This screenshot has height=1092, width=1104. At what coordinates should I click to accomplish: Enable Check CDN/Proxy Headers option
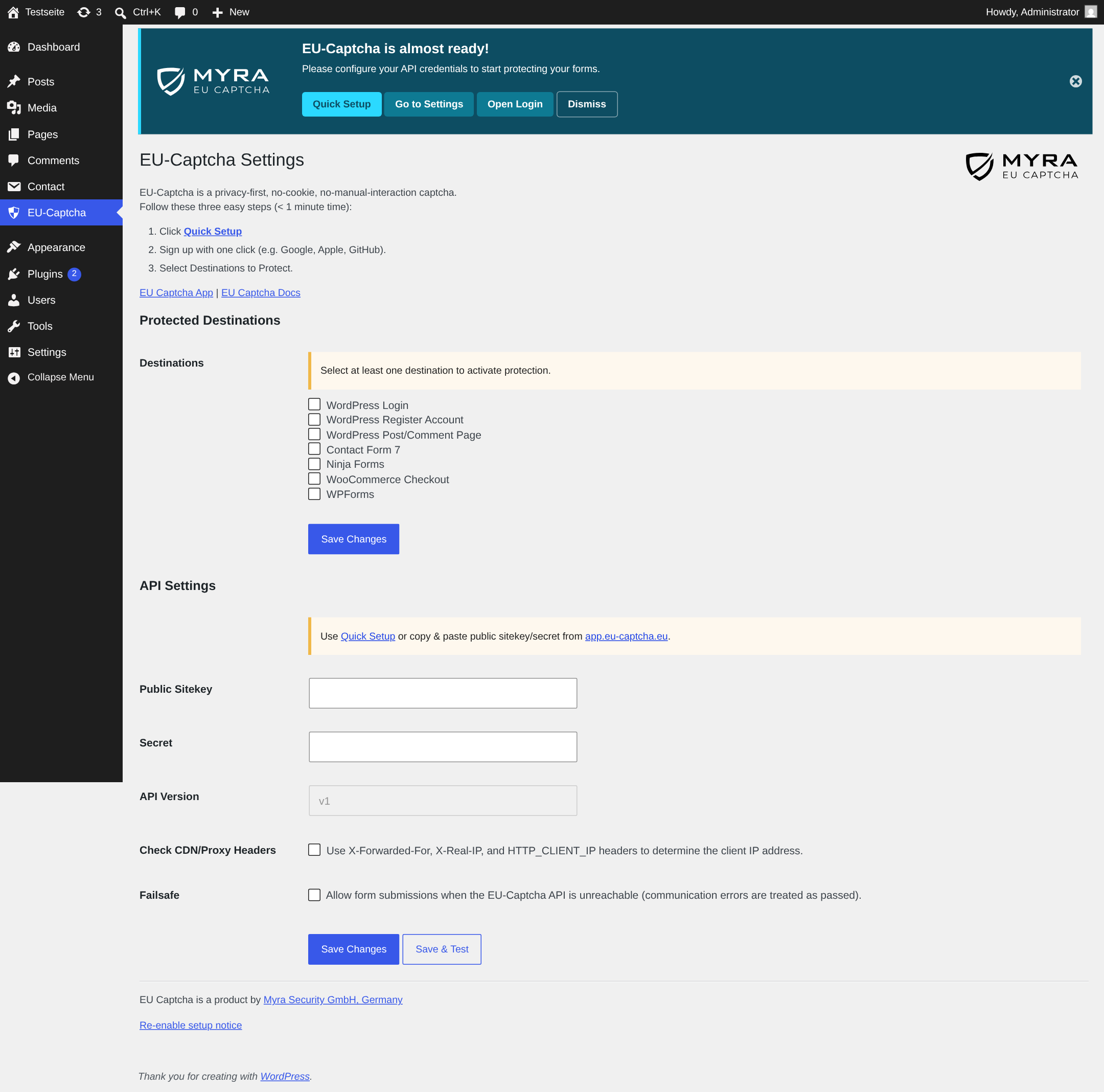(x=314, y=850)
